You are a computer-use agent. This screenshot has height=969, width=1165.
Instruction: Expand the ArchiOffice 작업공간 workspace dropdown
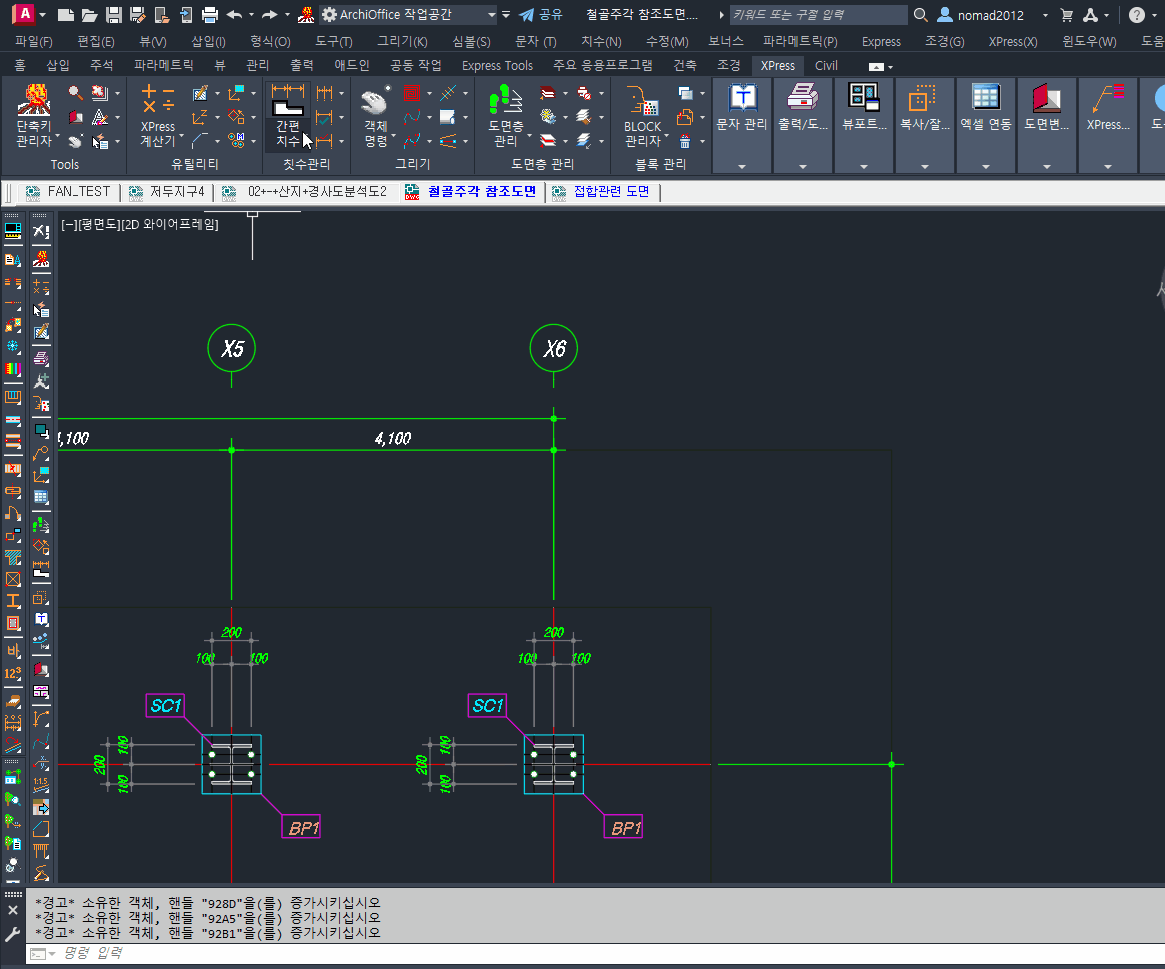492,15
